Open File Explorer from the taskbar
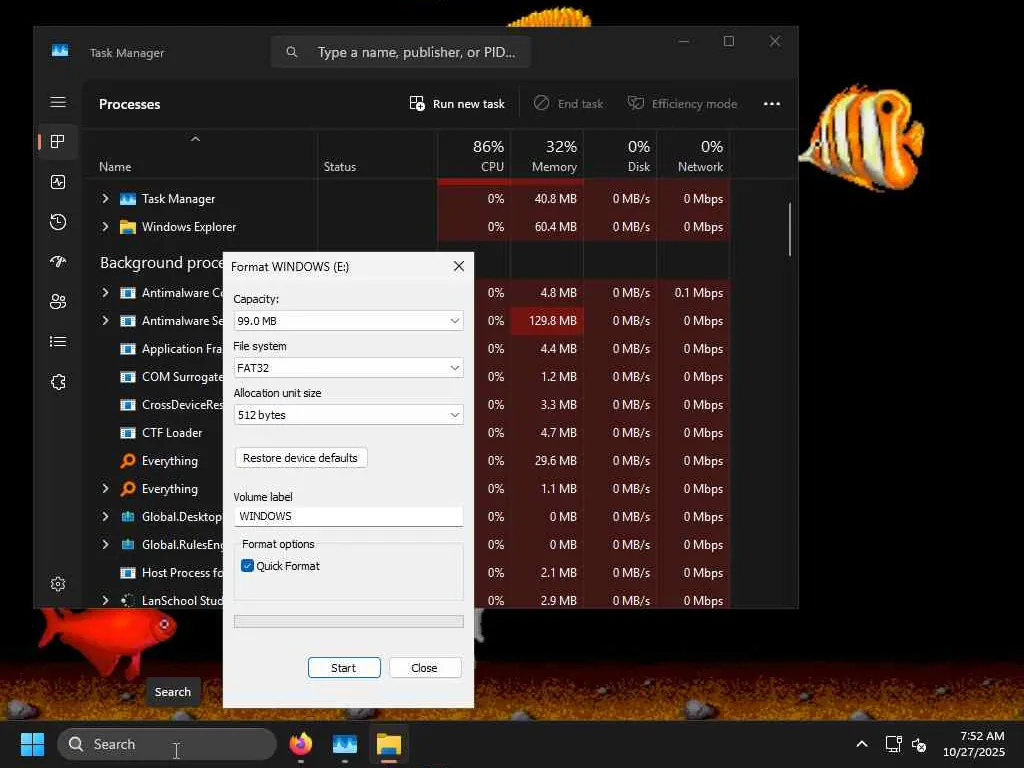Viewport: 1024px width, 768px height. click(x=389, y=744)
